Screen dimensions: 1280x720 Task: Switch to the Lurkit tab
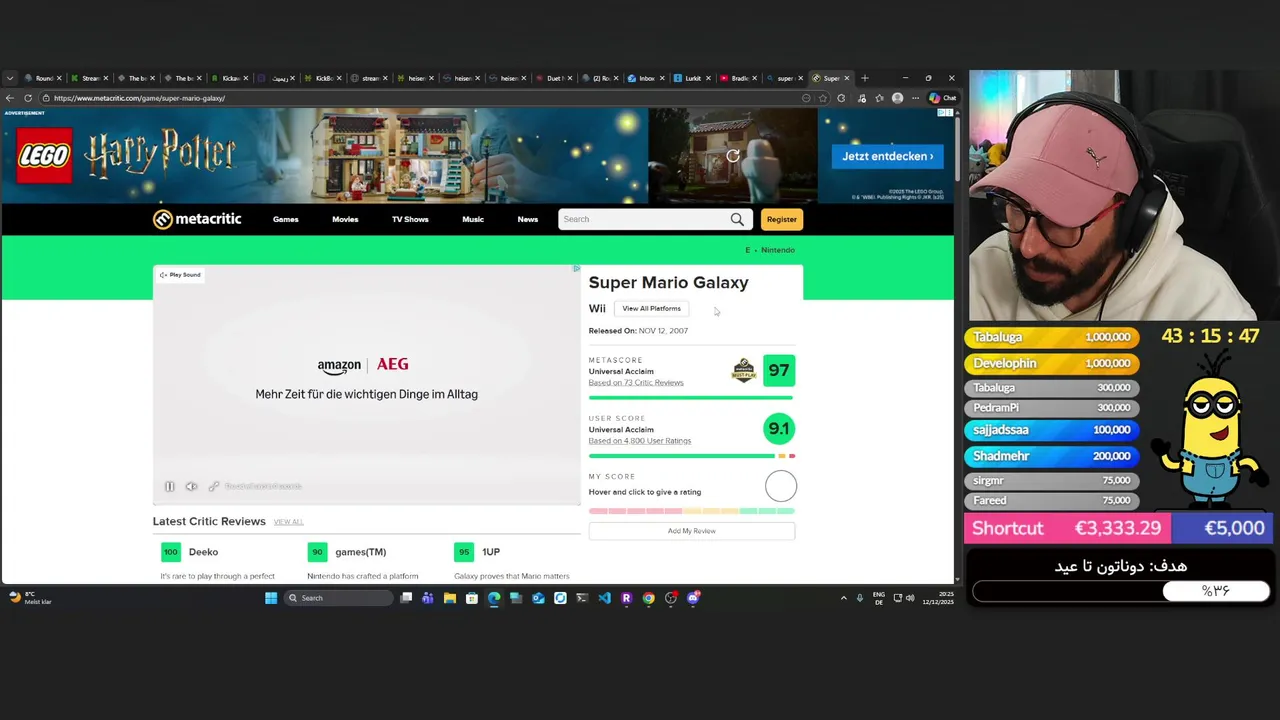[x=692, y=78]
